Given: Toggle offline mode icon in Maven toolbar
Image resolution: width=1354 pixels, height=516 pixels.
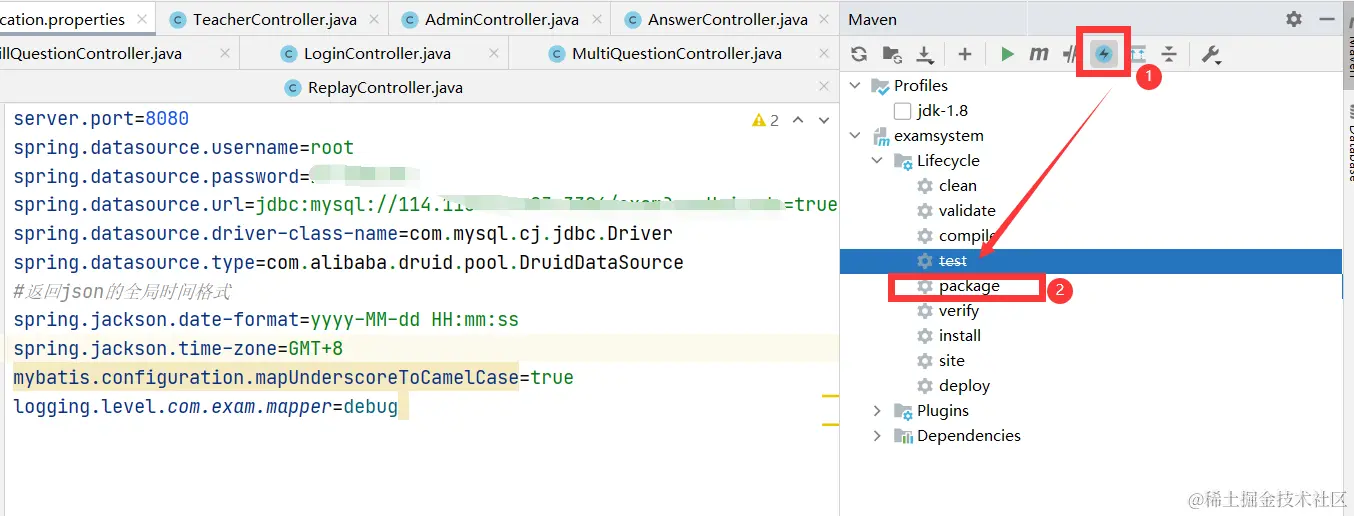Looking at the screenshot, I should [x=1069, y=54].
